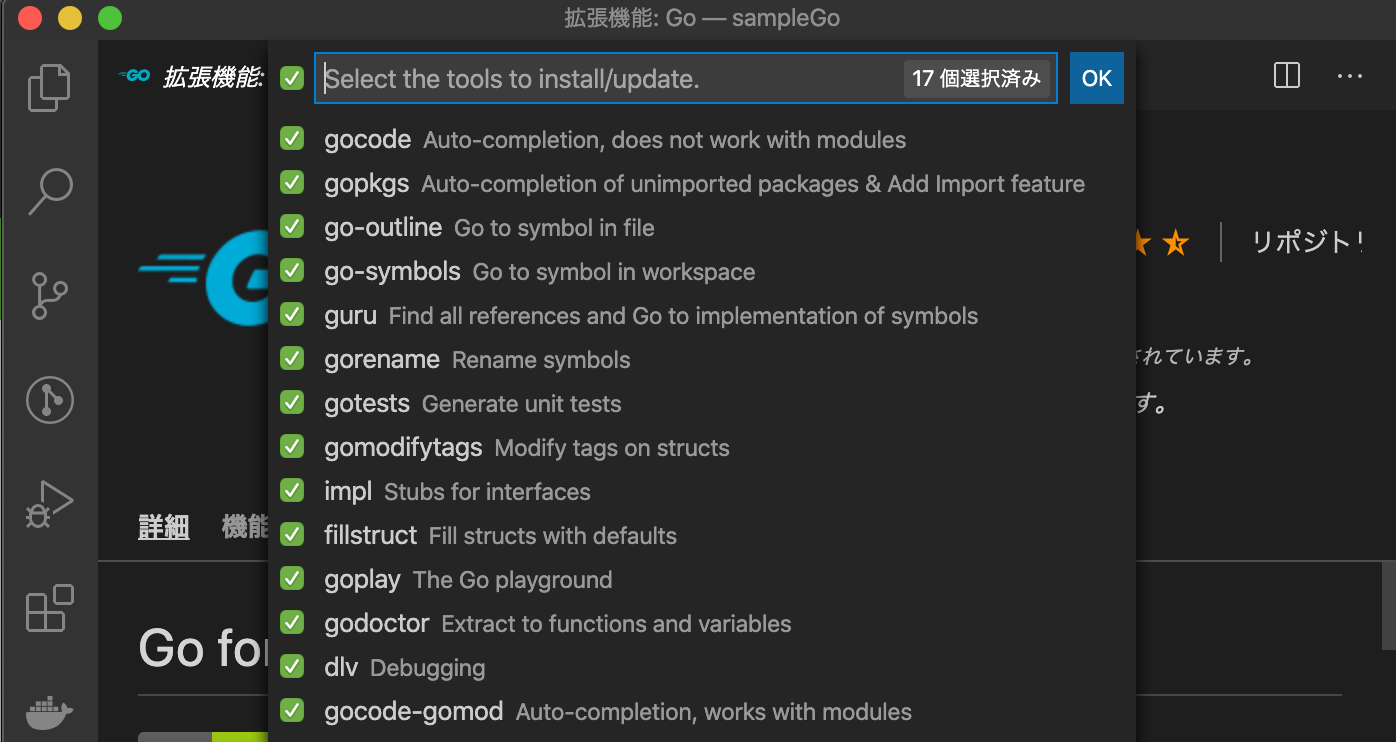Screen dimensions: 1396x742
Task: Open the リポジトリ link
Action: (1307, 242)
